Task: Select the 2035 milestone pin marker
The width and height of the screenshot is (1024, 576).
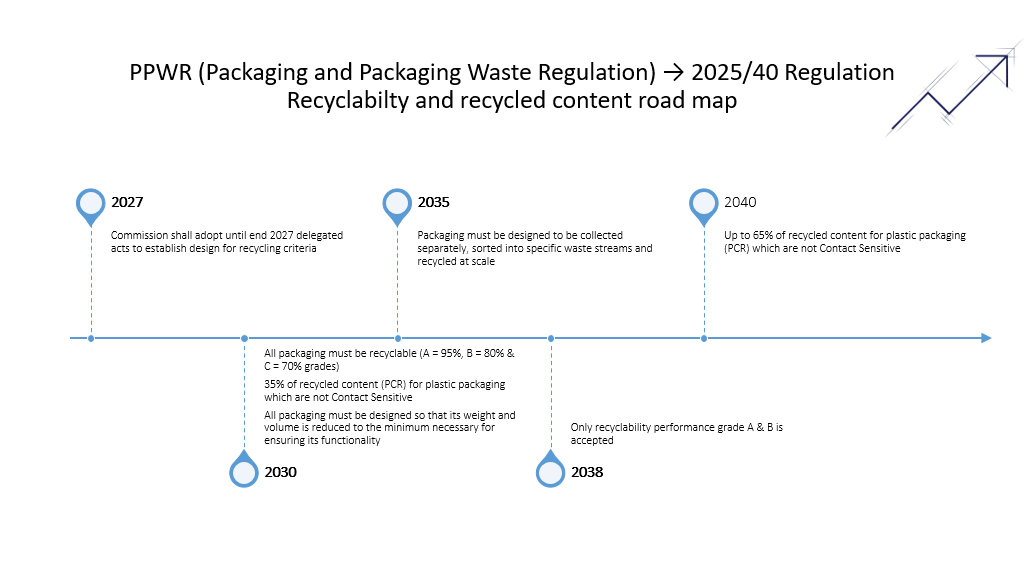Action: pos(398,204)
